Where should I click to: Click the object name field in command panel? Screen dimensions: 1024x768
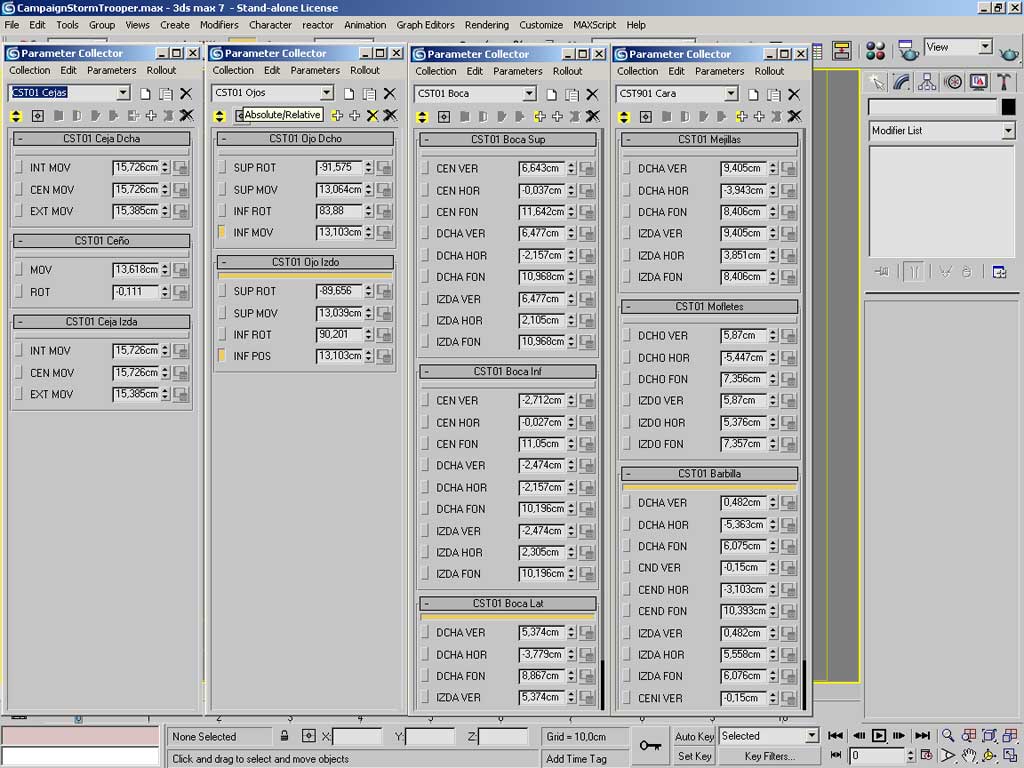click(933, 106)
